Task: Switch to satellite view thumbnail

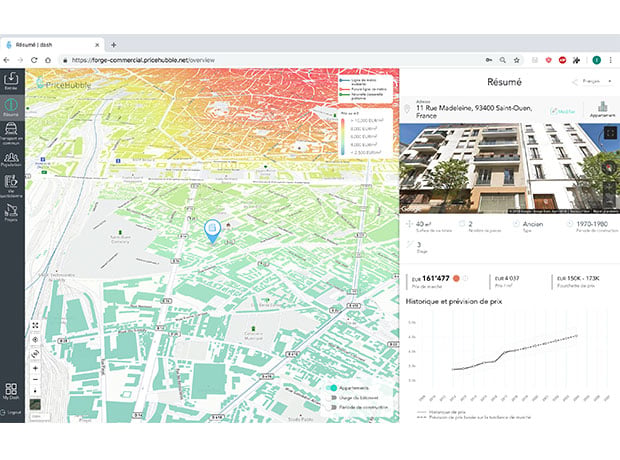Action: click(x=35, y=404)
